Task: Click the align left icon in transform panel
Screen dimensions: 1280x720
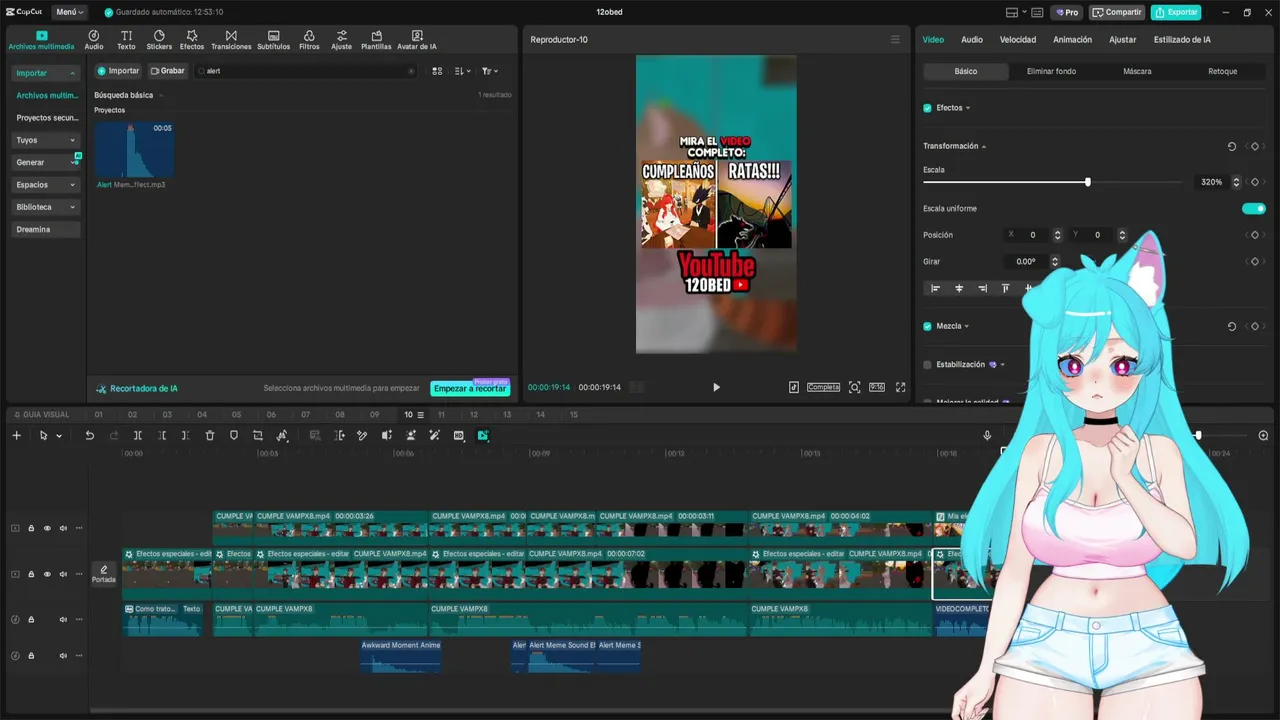Action: [936, 288]
